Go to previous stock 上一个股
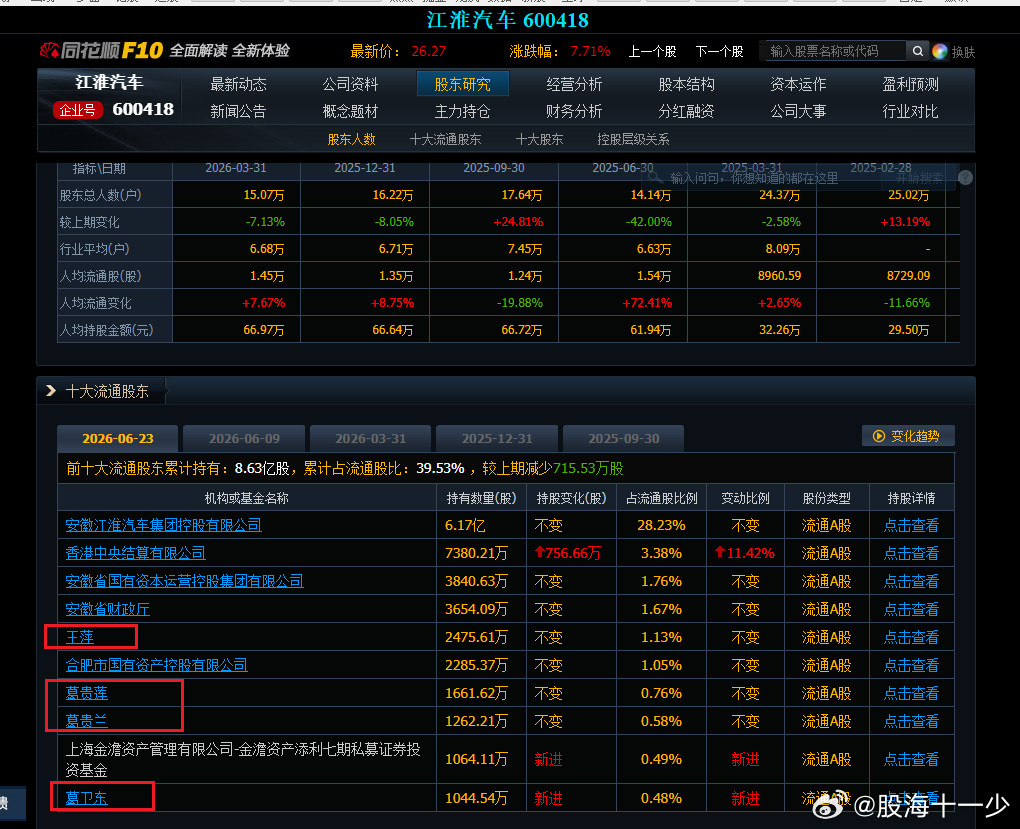This screenshot has height=829, width=1020. coord(652,51)
